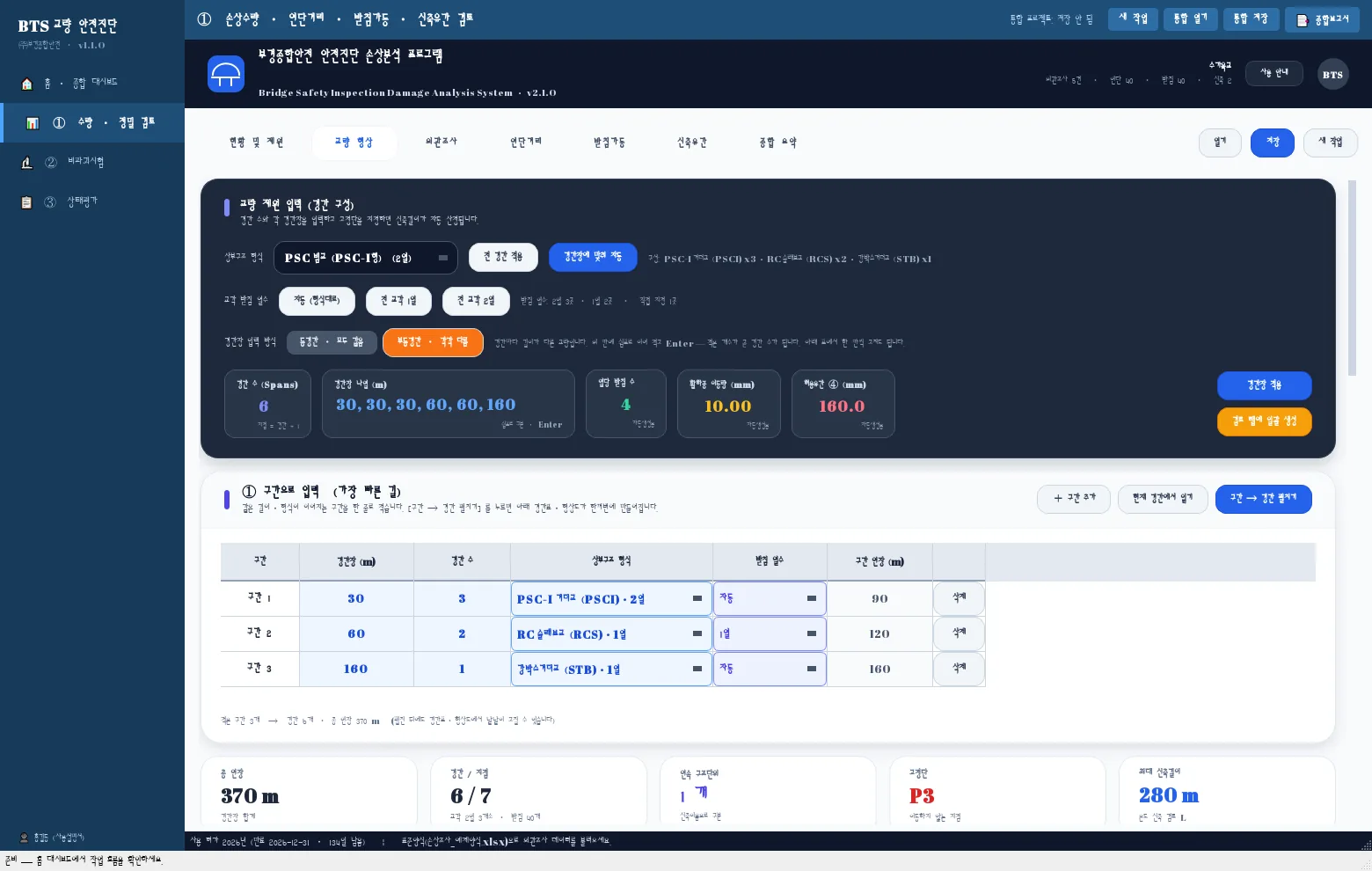Switch to the 신축유간 tab
Viewport: 1372px width, 871px height.
[x=692, y=142]
